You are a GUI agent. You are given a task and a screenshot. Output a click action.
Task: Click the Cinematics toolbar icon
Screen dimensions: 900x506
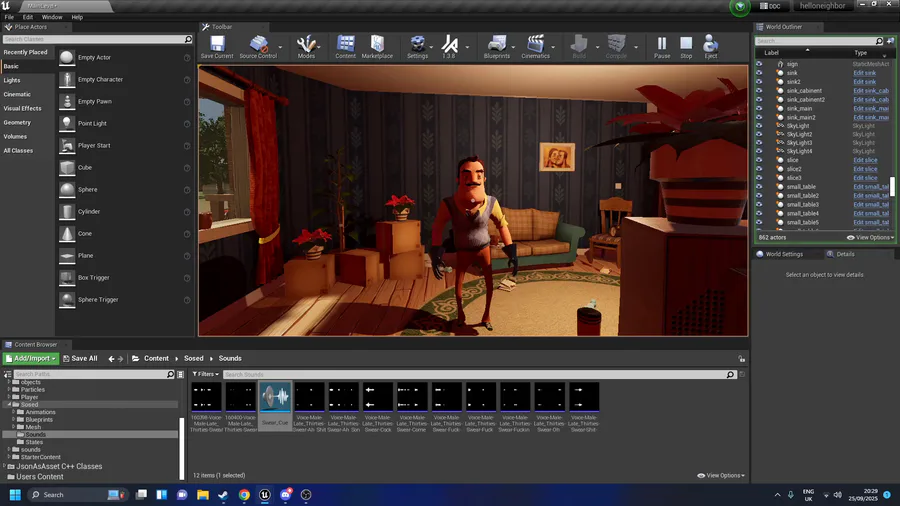pyautogui.click(x=536, y=44)
